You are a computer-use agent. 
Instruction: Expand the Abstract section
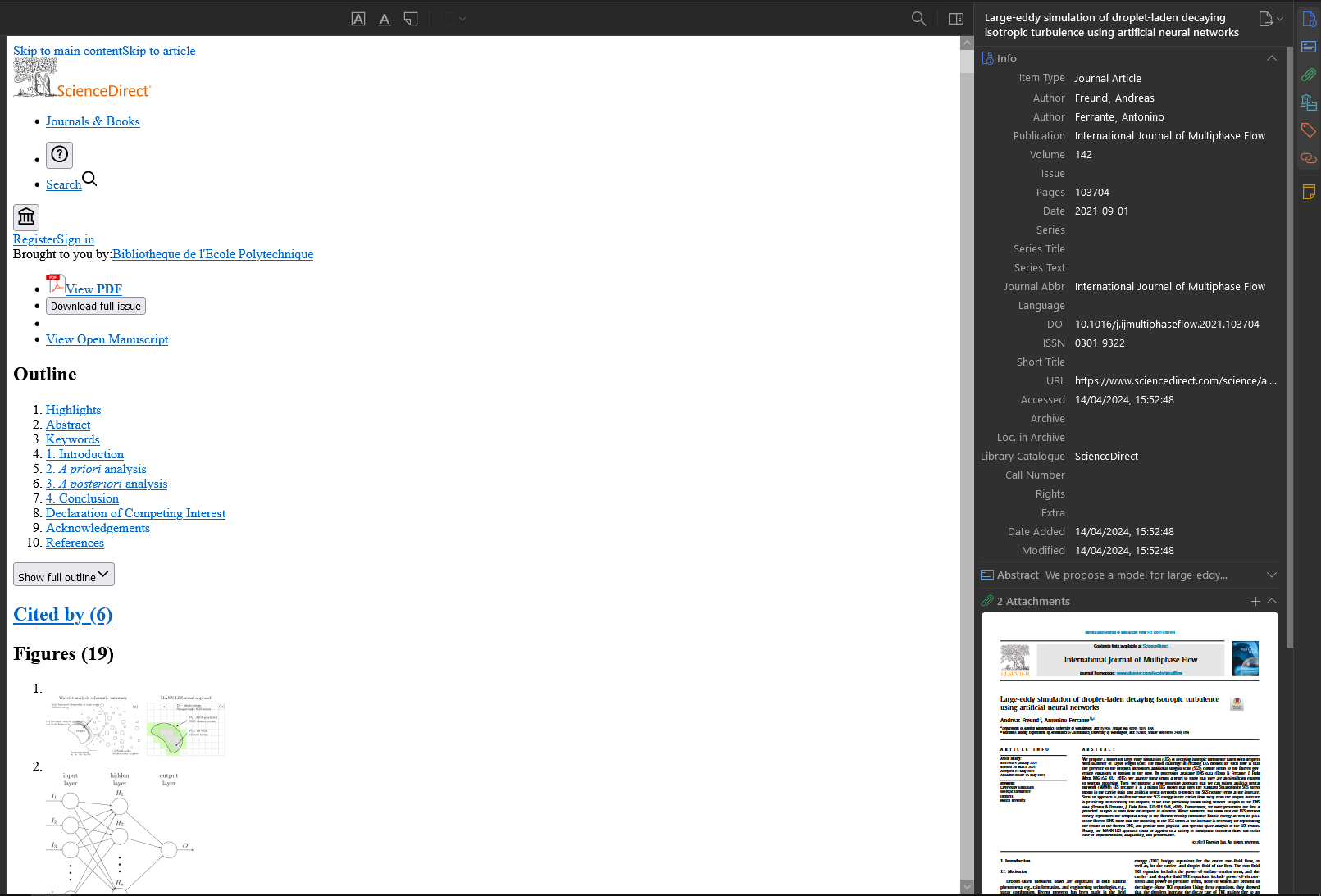(1272, 575)
